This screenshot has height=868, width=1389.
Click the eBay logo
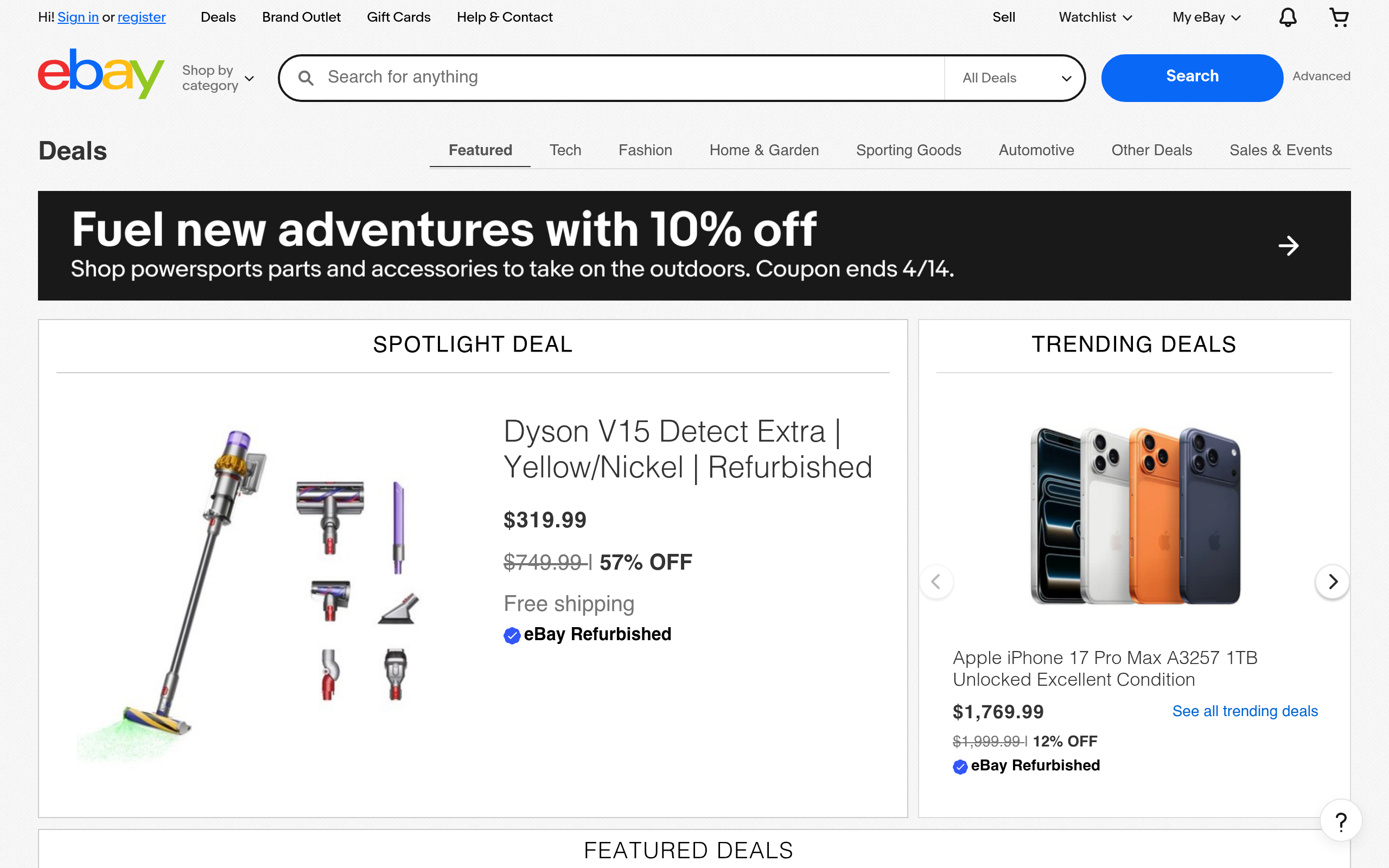coord(101,75)
